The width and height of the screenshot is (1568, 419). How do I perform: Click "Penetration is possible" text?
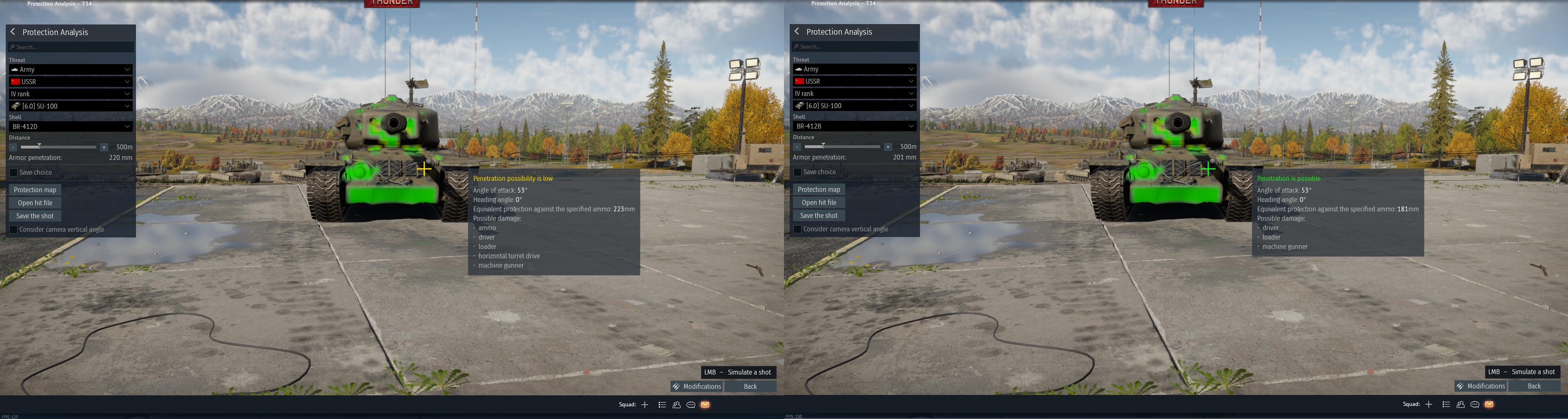click(1289, 178)
